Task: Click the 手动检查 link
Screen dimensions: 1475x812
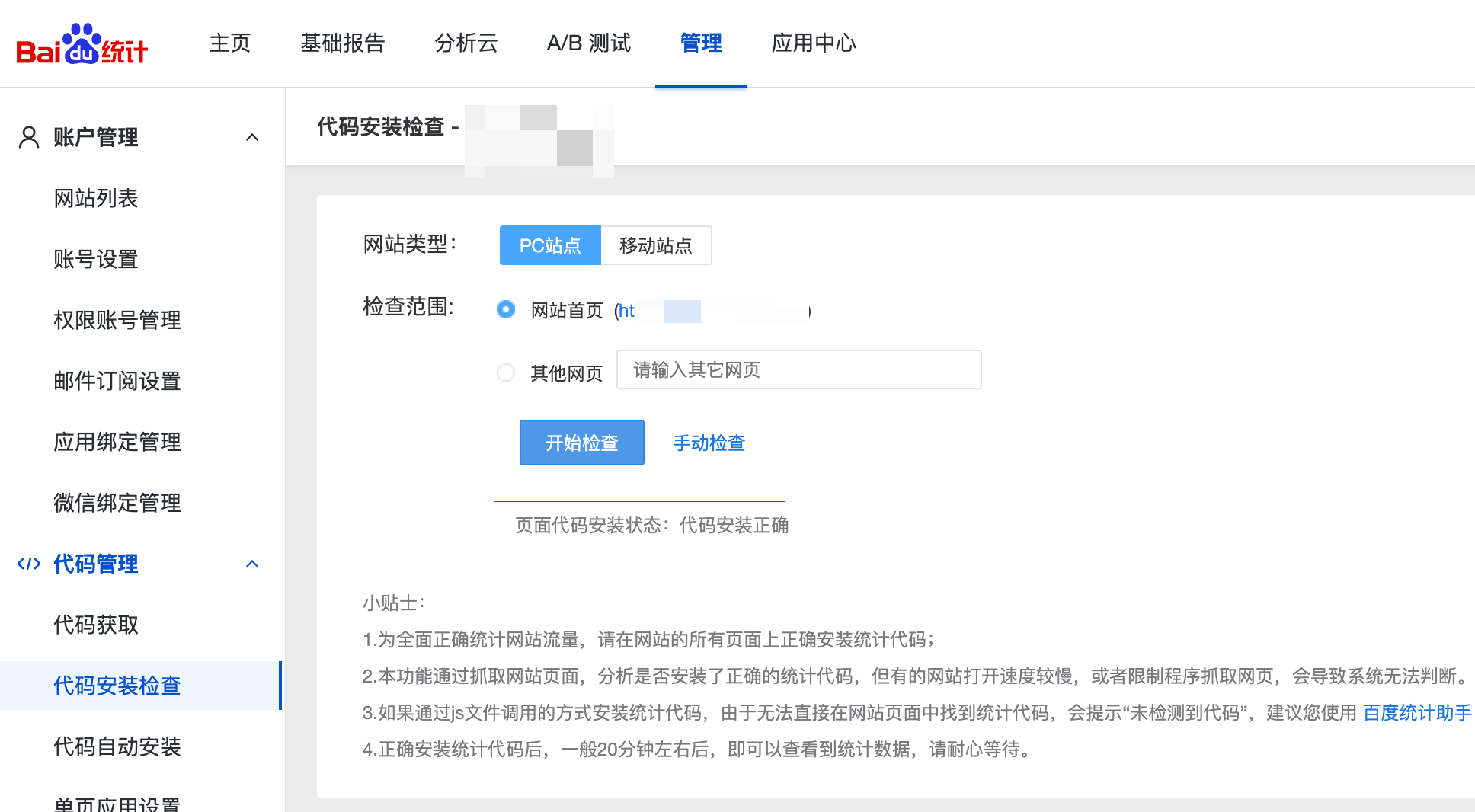Action: pos(709,443)
